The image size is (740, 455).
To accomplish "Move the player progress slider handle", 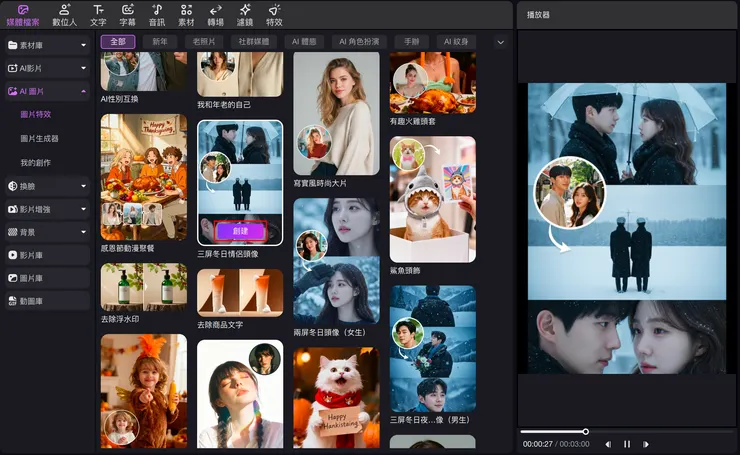I will click(x=586, y=431).
